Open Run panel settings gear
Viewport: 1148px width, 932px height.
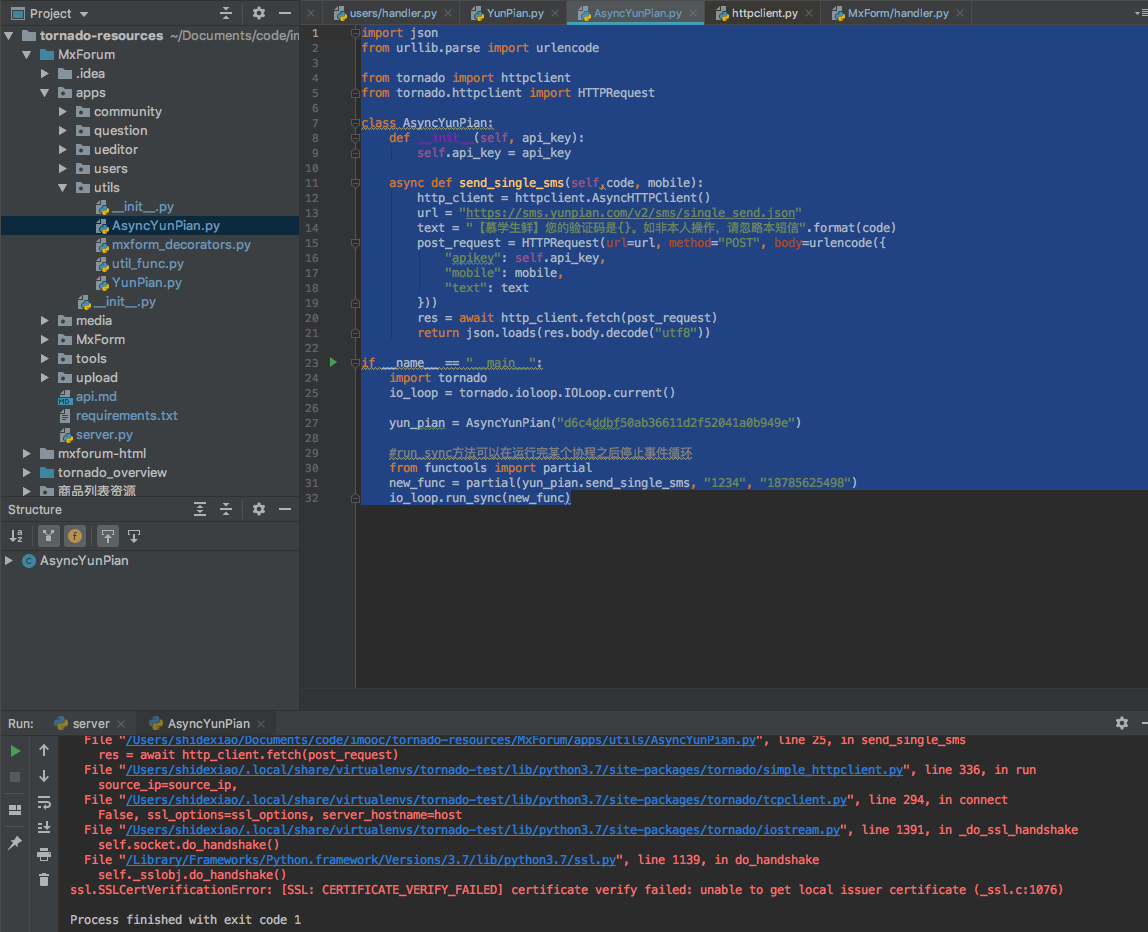[1122, 723]
